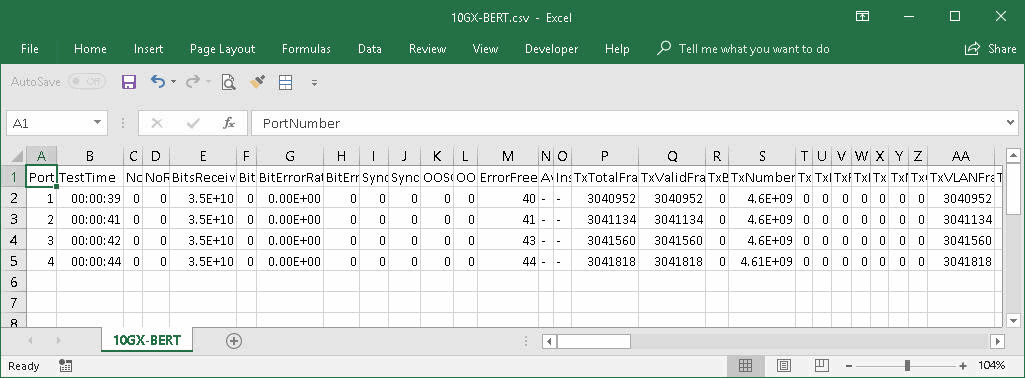Expand the formula bar chevron
The height and width of the screenshot is (378, 1025).
tap(1011, 122)
